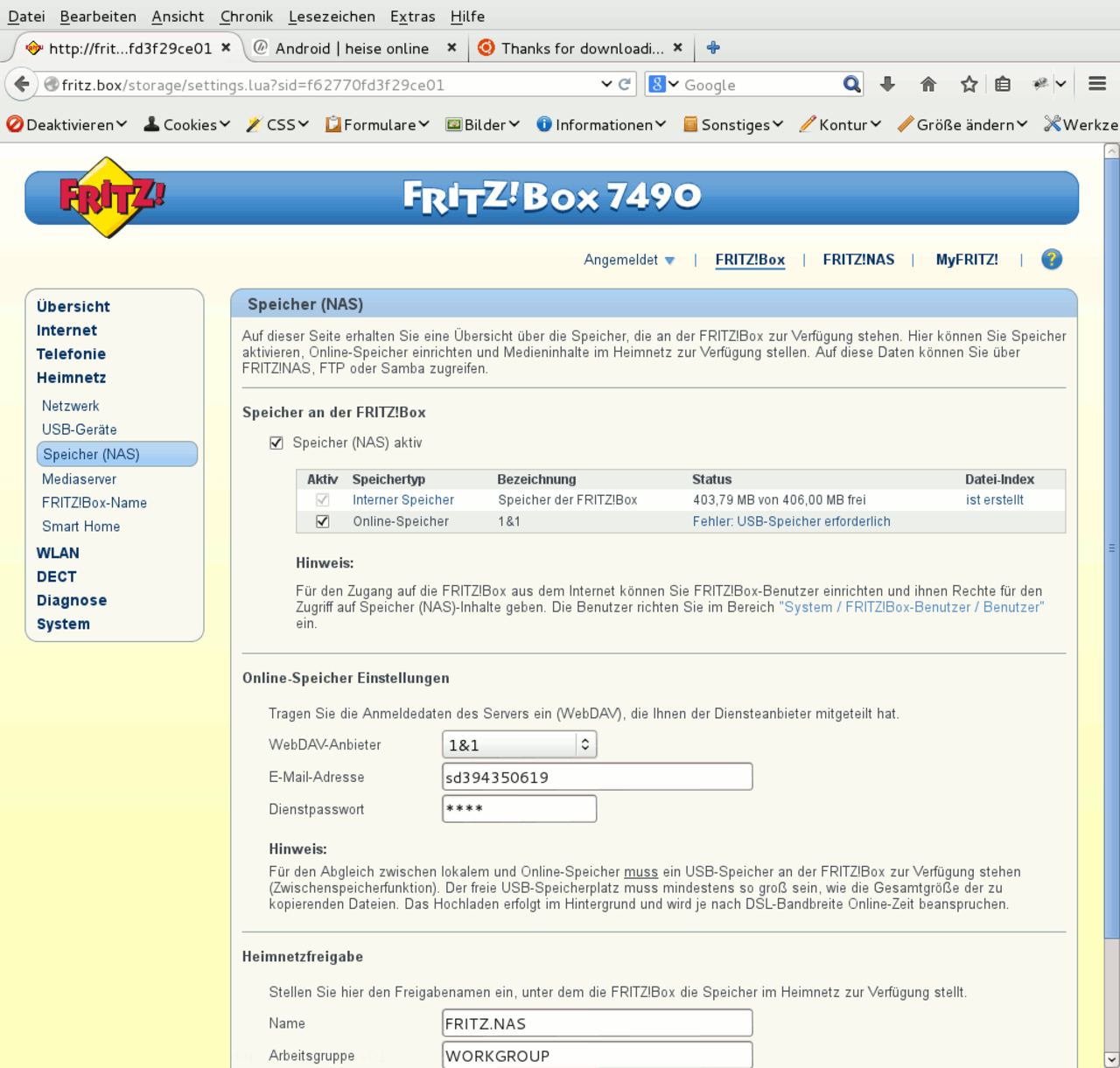1120x1068 pixels.
Task: Open the Hilfe menu
Action: 467,16
